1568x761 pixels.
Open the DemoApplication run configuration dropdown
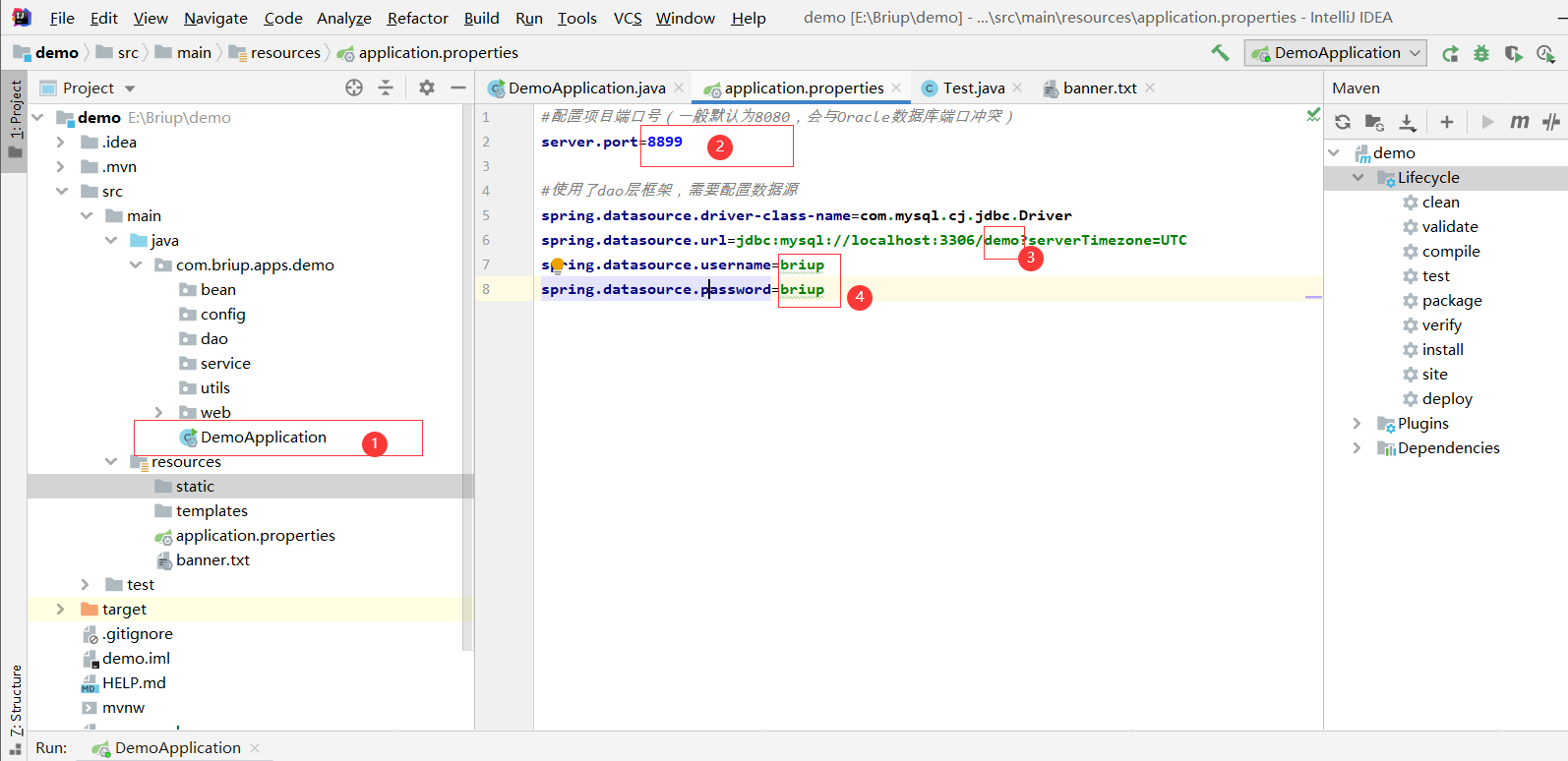(1337, 53)
